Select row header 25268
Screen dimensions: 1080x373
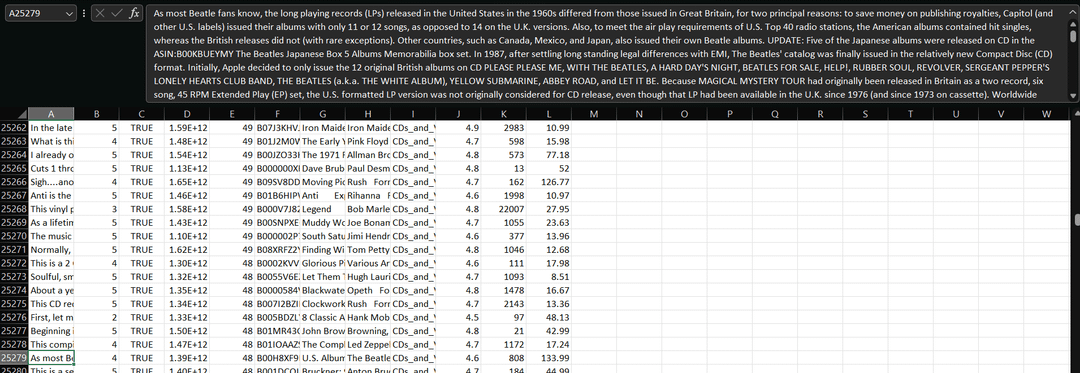click(x=14, y=209)
